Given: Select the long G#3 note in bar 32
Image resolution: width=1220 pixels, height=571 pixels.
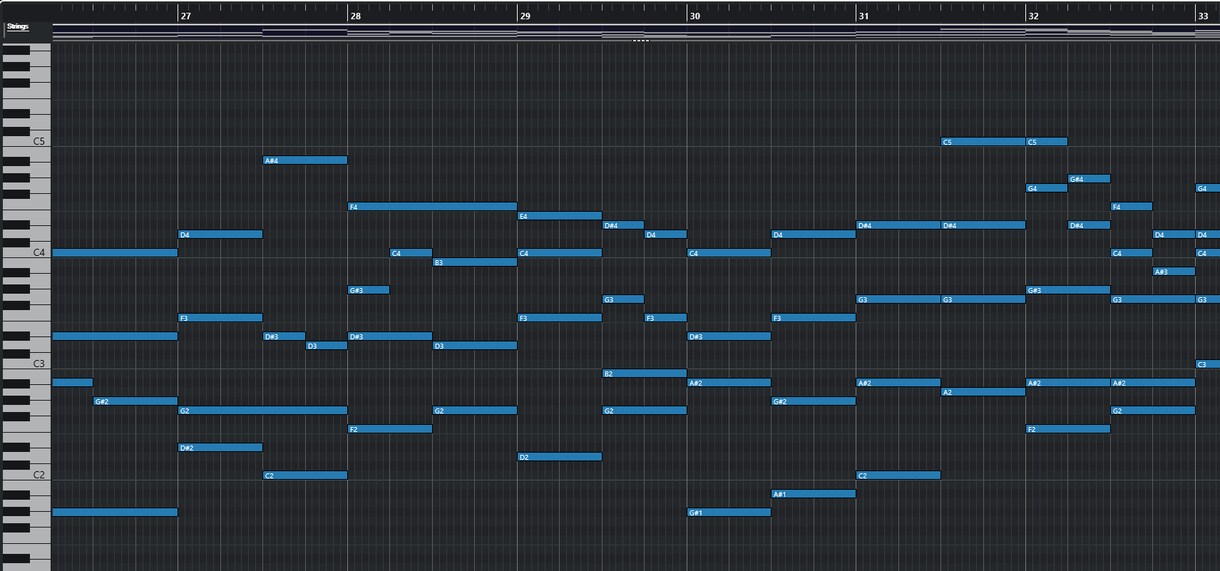Looking at the screenshot, I should pos(1068,290).
